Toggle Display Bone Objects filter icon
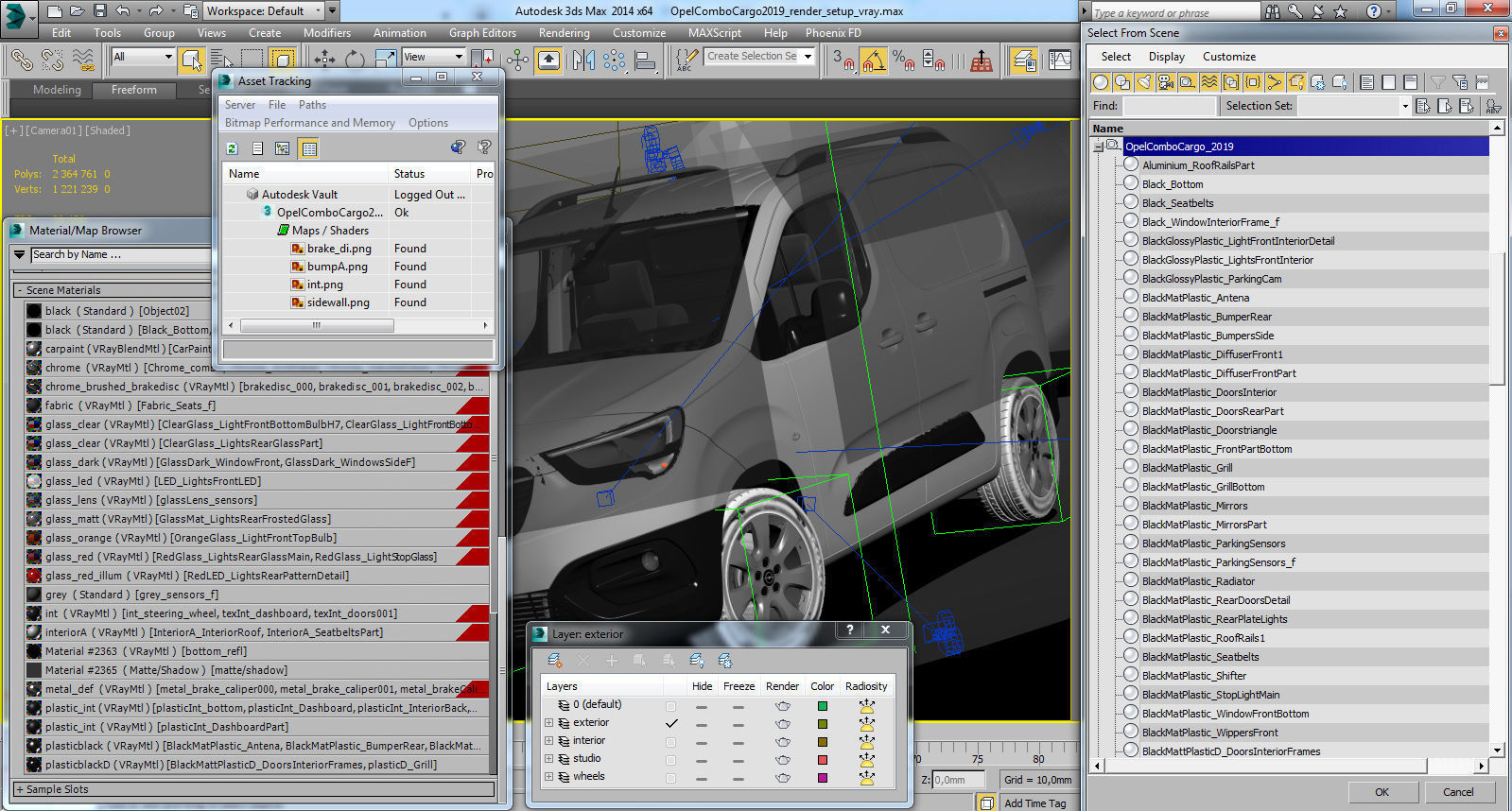Viewport: 1512px width, 811px height. (x=1275, y=82)
